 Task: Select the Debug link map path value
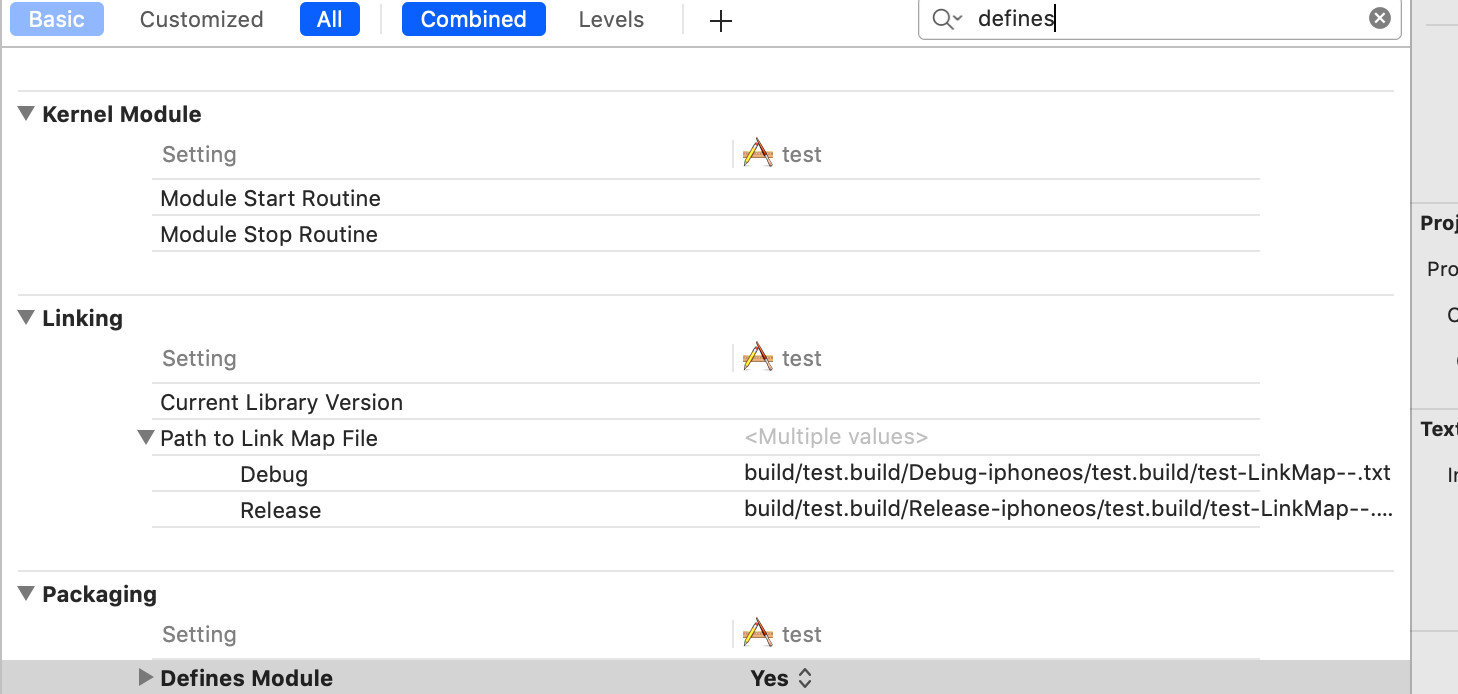1066,474
